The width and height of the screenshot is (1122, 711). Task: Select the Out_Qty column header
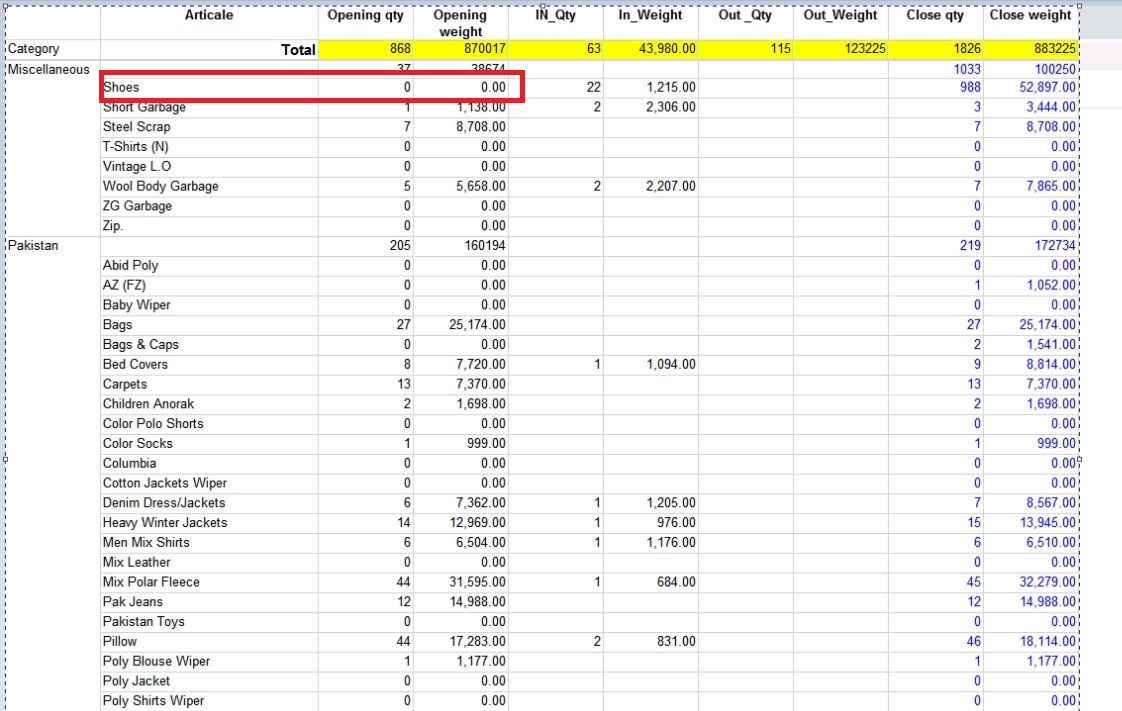coord(745,15)
